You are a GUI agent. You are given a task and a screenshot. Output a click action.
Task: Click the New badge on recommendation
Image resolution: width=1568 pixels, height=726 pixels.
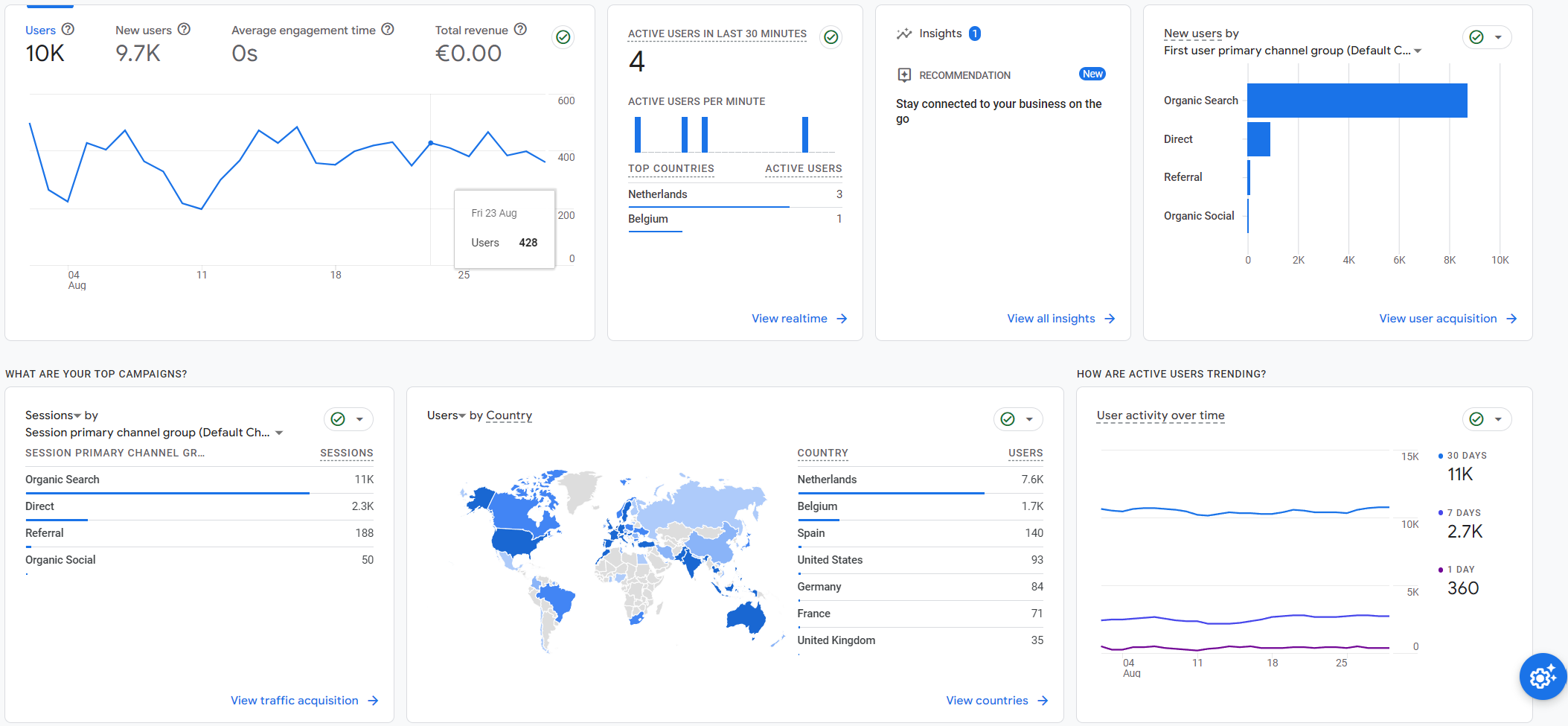click(1092, 74)
